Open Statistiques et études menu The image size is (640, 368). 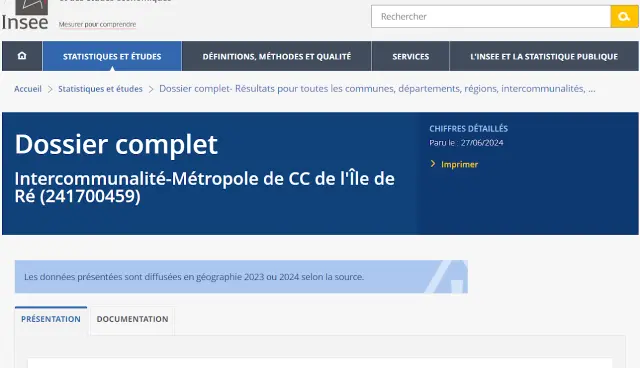click(112, 56)
